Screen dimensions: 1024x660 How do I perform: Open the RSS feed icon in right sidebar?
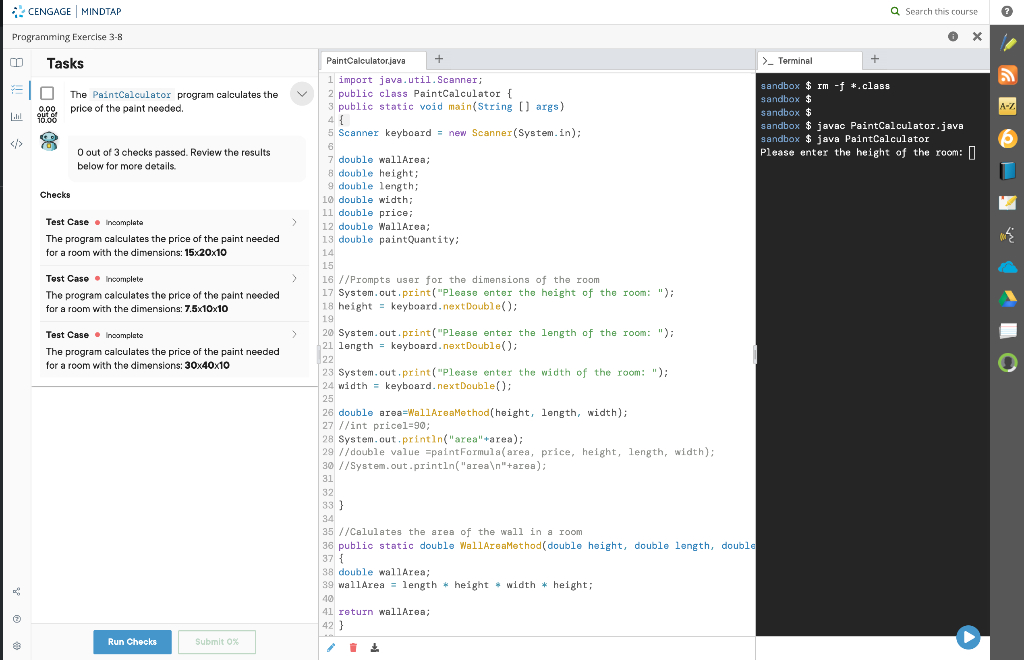coord(1007,76)
